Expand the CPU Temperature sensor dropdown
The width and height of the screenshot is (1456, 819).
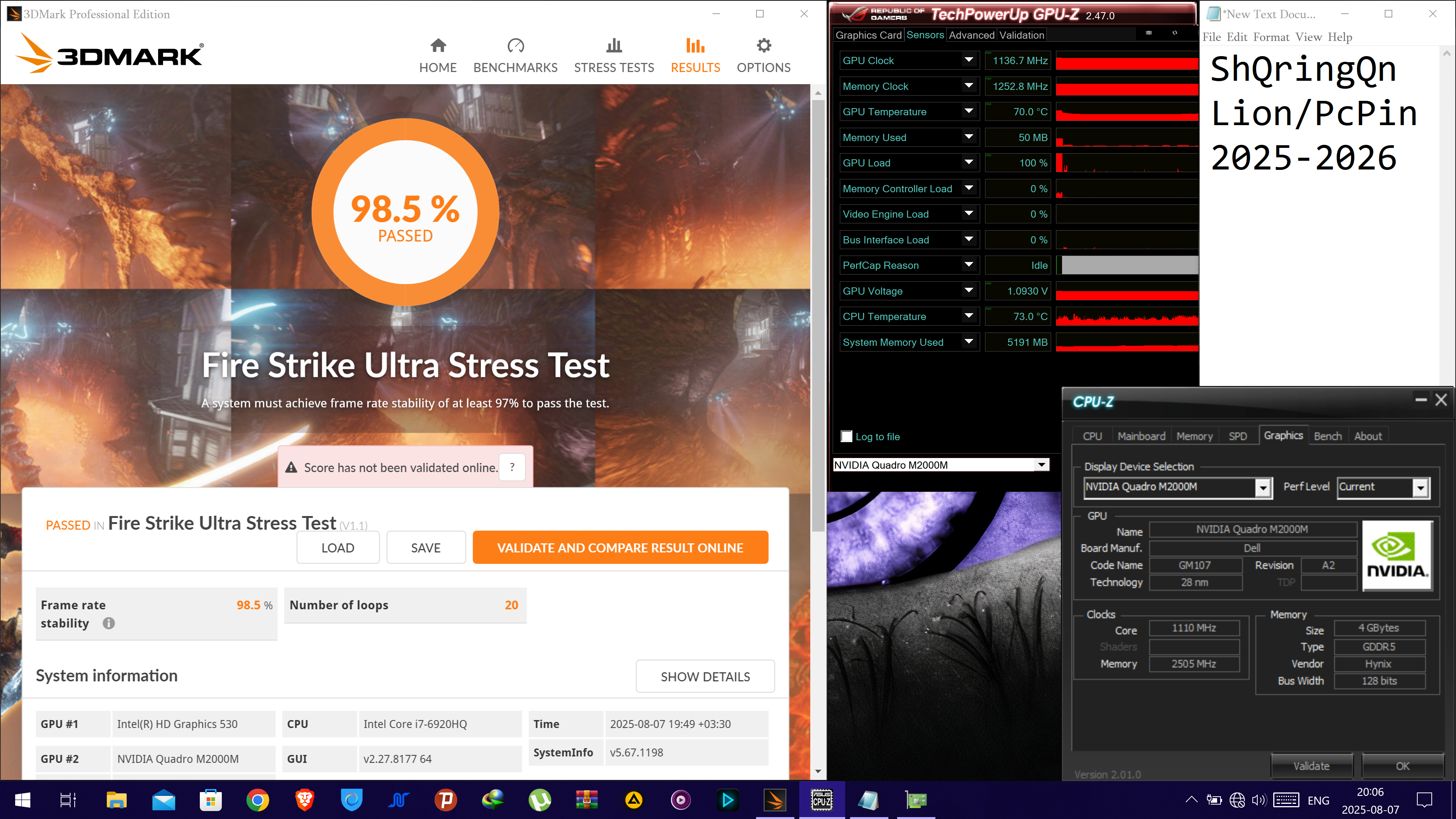pos(969,316)
